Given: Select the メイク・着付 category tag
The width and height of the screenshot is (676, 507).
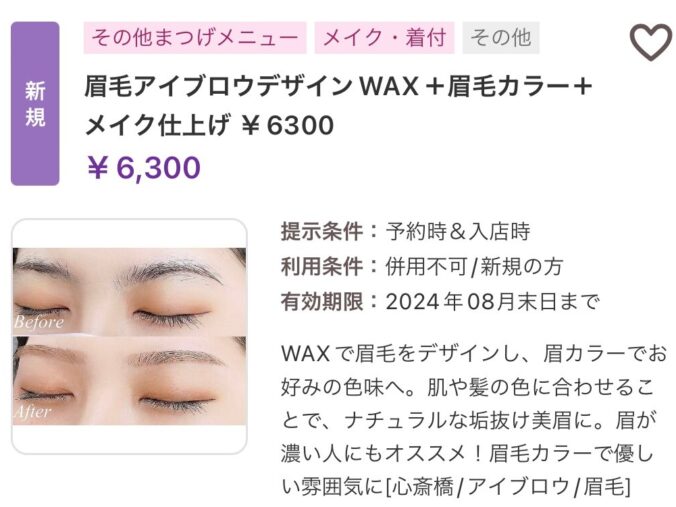Looking at the screenshot, I should coord(384,38).
